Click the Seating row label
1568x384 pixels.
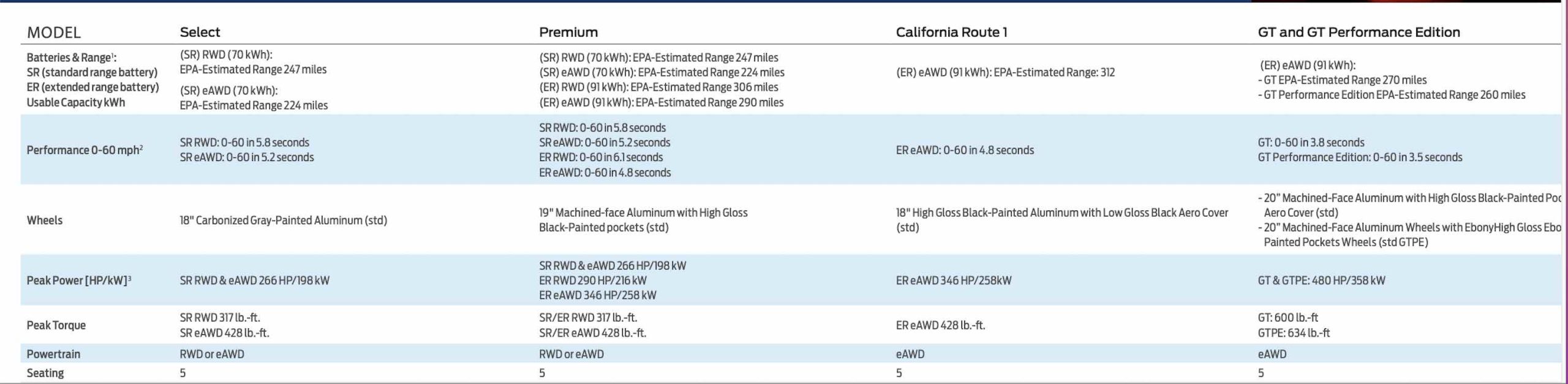(45, 372)
